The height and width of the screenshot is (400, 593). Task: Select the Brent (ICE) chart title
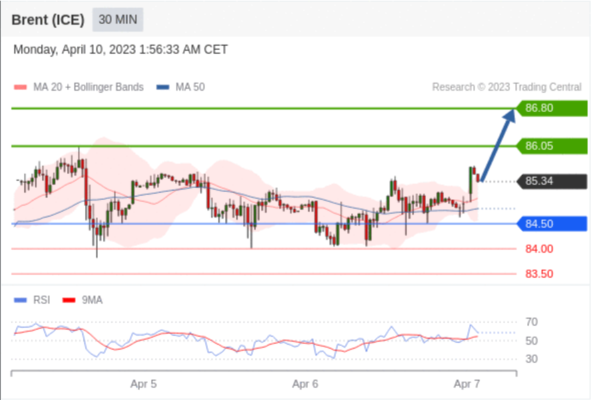point(48,20)
